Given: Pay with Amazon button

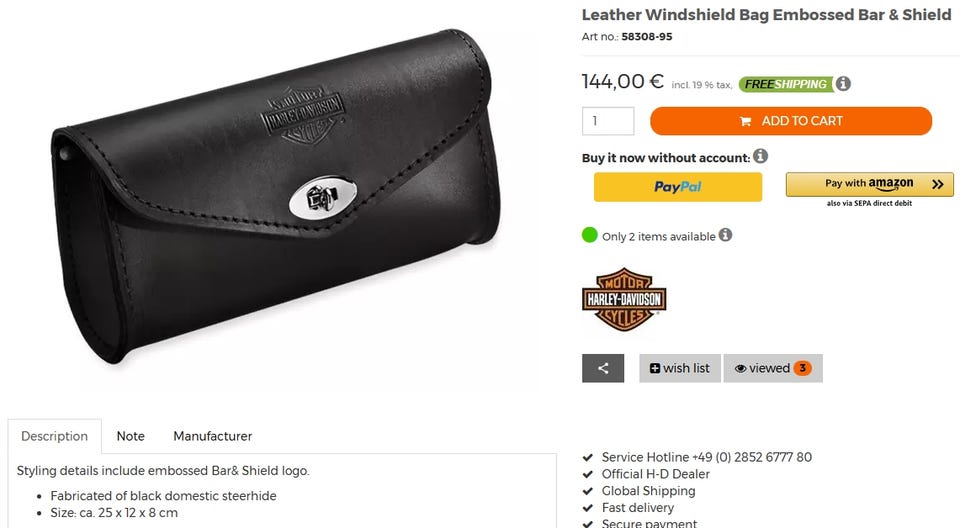Looking at the screenshot, I should [869, 184].
